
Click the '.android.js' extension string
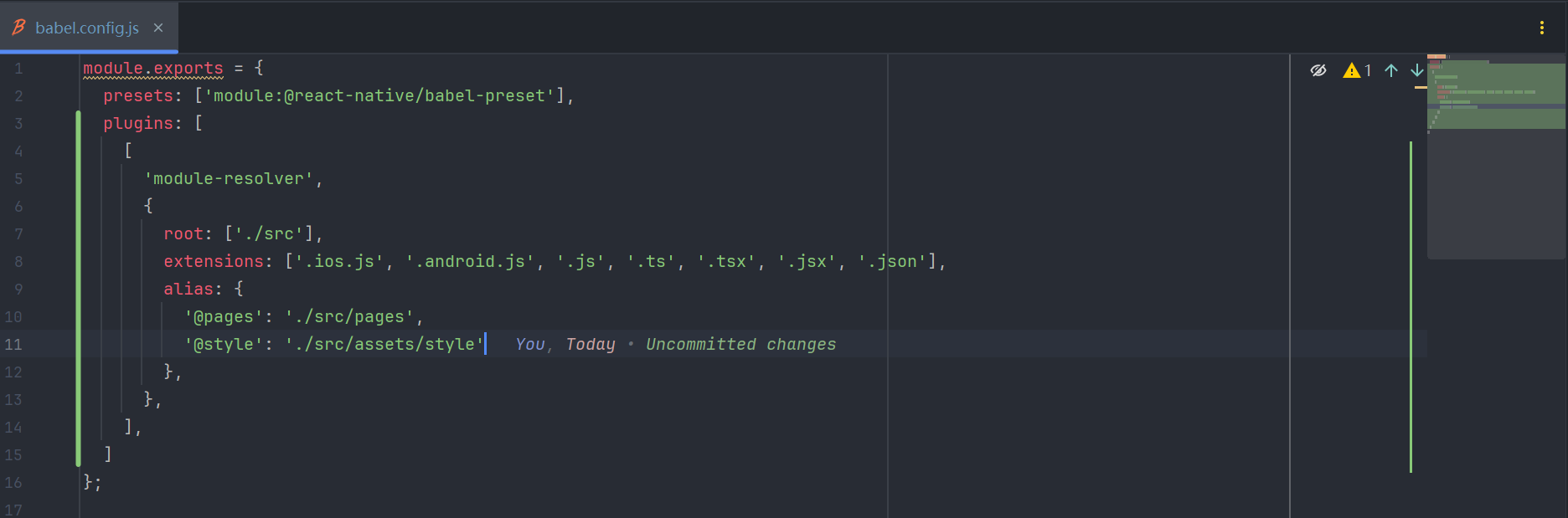point(471,261)
